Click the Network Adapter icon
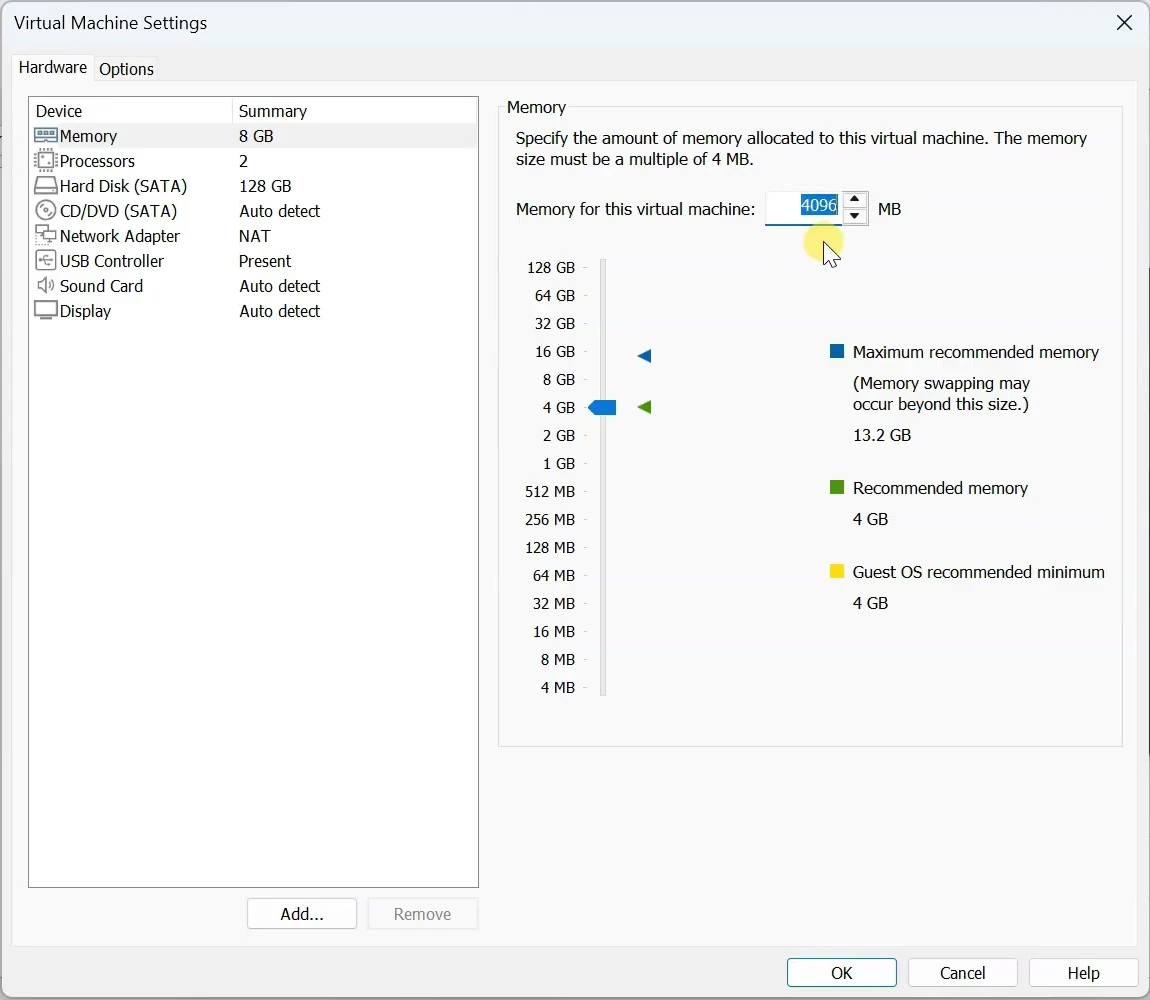This screenshot has height=1000, width=1150. (x=45, y=236)
